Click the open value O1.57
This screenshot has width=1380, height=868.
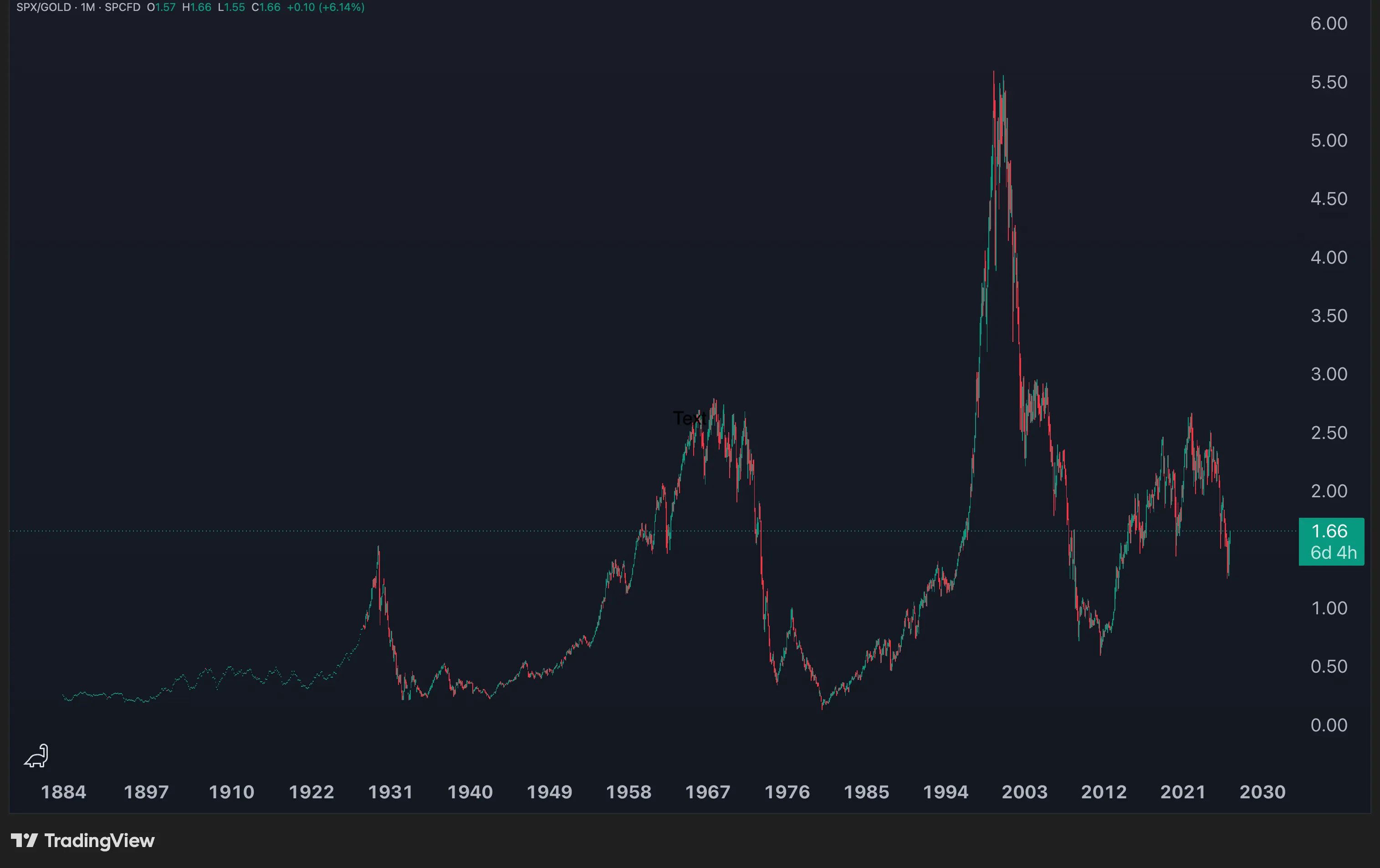(161, 7)
